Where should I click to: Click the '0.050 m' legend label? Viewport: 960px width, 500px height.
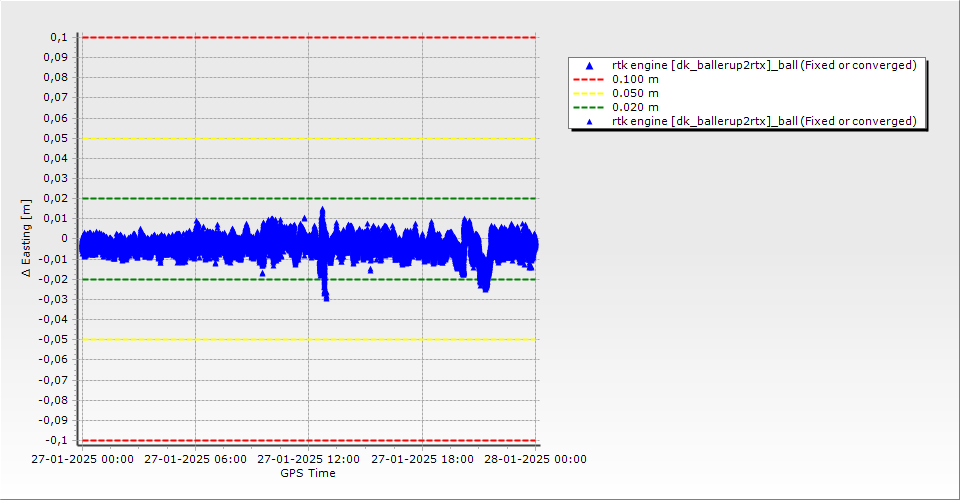tap(636, 94)
